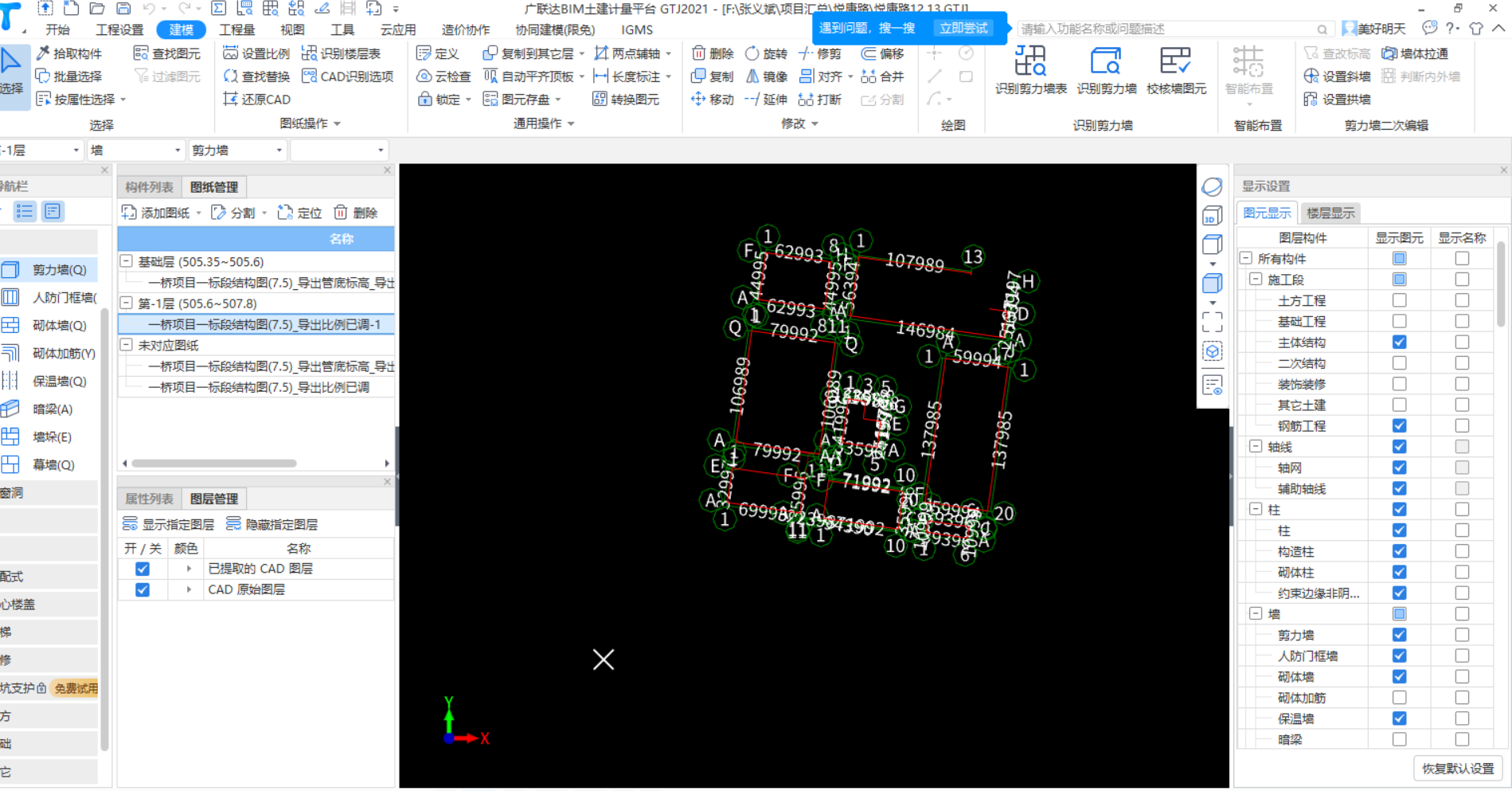Screen dimensions: 1512x791
Task: Switch to the 楼层显示 tab
Action: tap(1330, 213)
